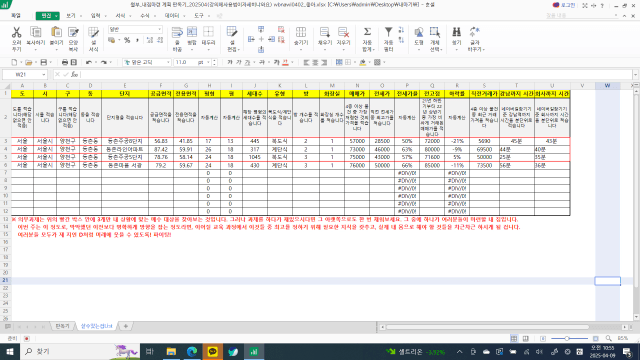Click the Fill (채우기) icon
The width and height of the screenshot is (640, 360).
325,33
